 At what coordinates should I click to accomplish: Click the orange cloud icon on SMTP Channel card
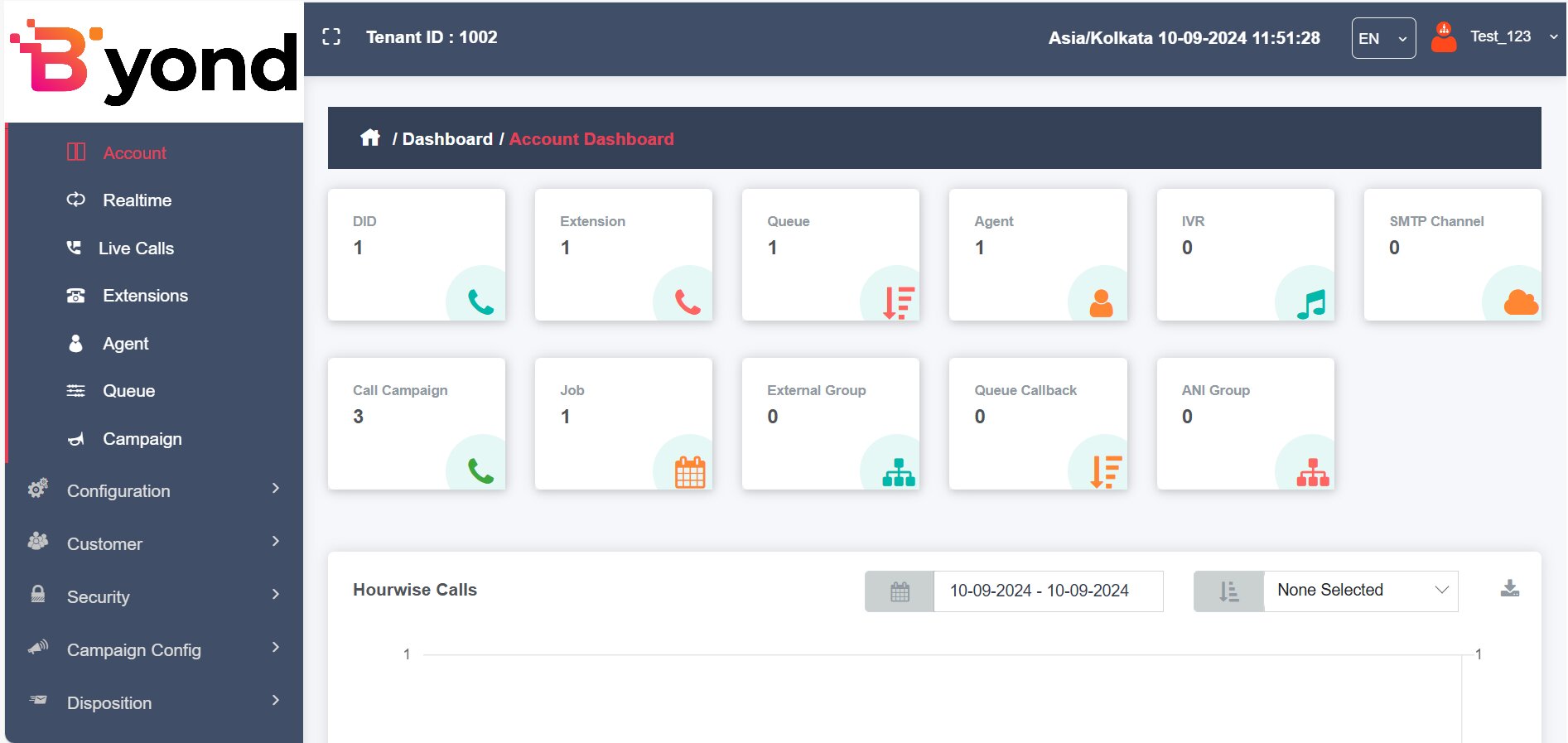click(1520, 302)
